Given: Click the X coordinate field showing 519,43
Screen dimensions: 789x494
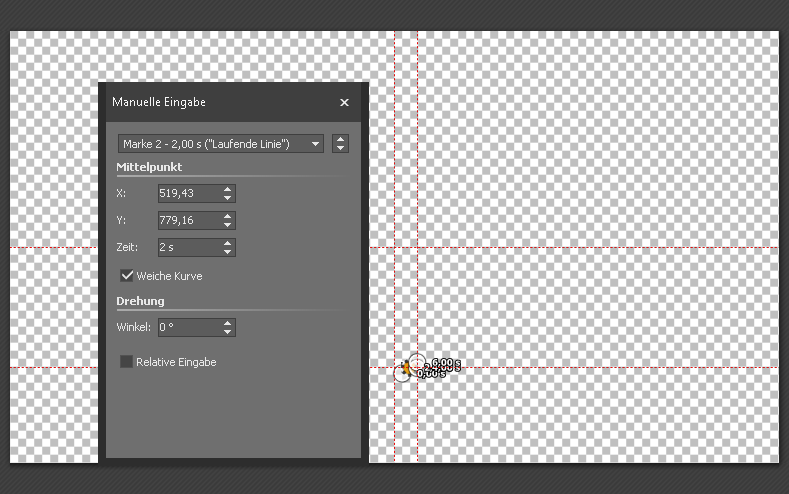Looking at the screenshot, I should (189, 194).
